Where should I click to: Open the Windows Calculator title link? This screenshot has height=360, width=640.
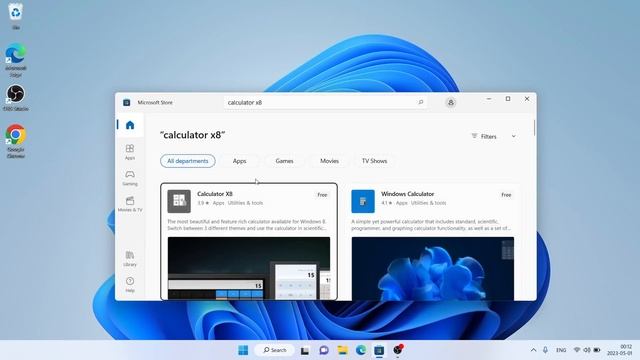coord(407,194)
